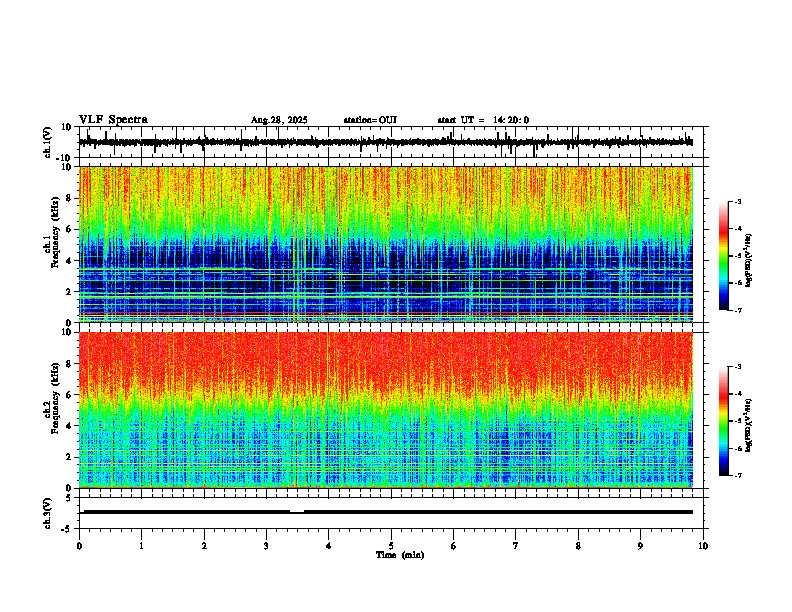This screenshot has width=792, height=612.
Task: Click the 'station=OUJ' label
Action: tap(370, 120)
